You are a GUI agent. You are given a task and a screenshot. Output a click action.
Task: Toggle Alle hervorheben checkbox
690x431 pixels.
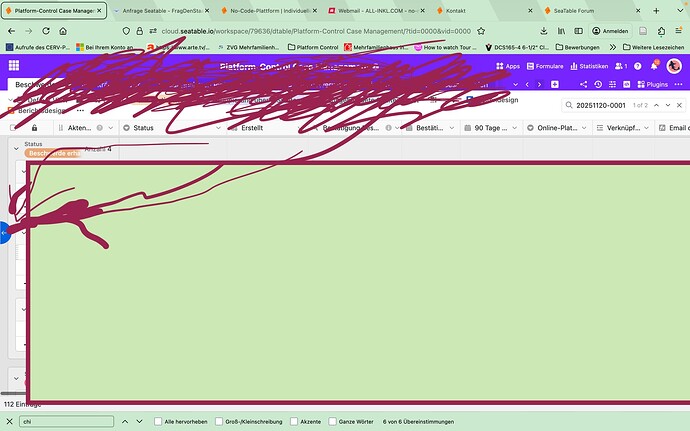[x=158, y=421]
